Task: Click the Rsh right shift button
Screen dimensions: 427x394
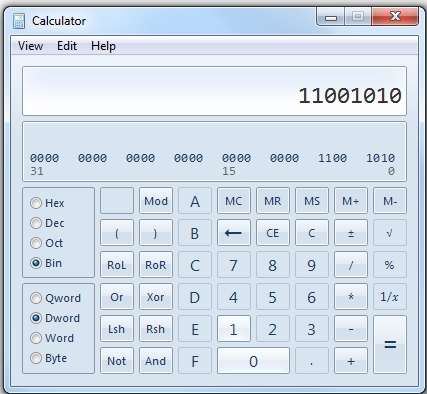Action: (156, 329)
